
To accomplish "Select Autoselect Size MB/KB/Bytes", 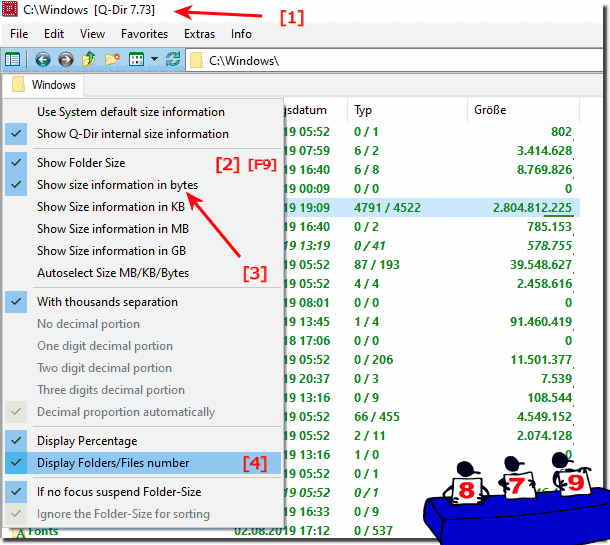I will click(143, 273).
